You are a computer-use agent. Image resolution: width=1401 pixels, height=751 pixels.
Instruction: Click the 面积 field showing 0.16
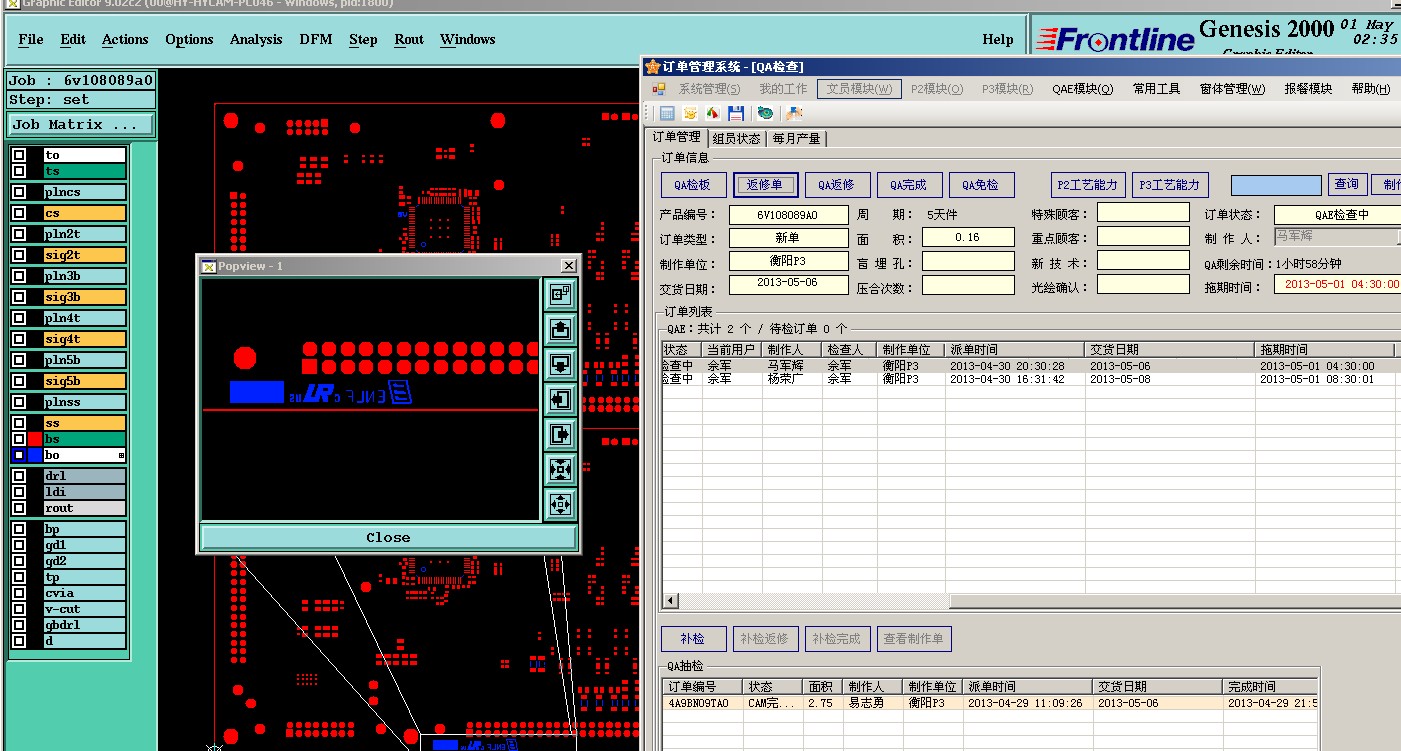coord(968,238)
